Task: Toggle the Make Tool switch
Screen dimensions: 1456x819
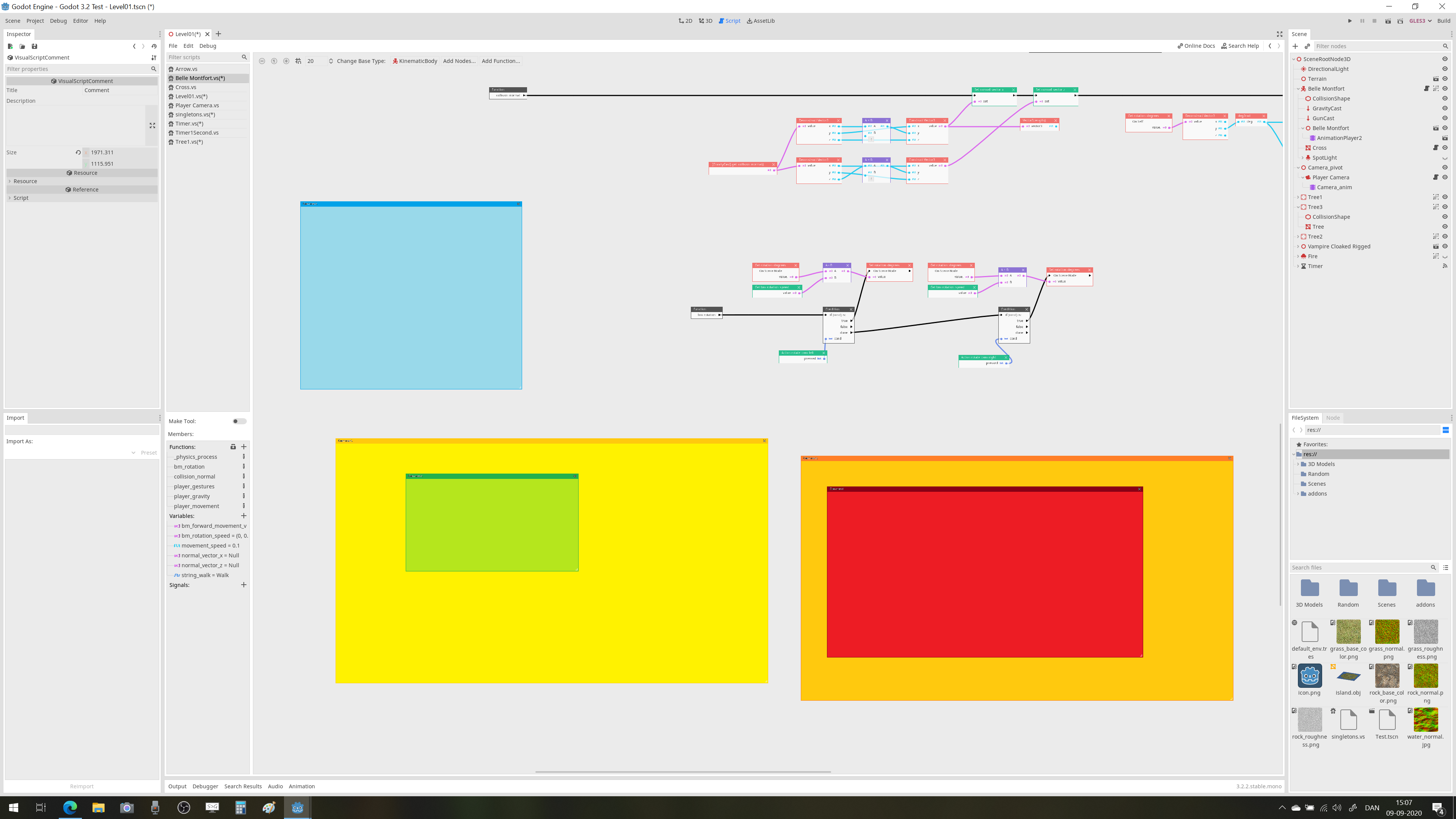Action: pyautogui.click(x=239, y=421)
